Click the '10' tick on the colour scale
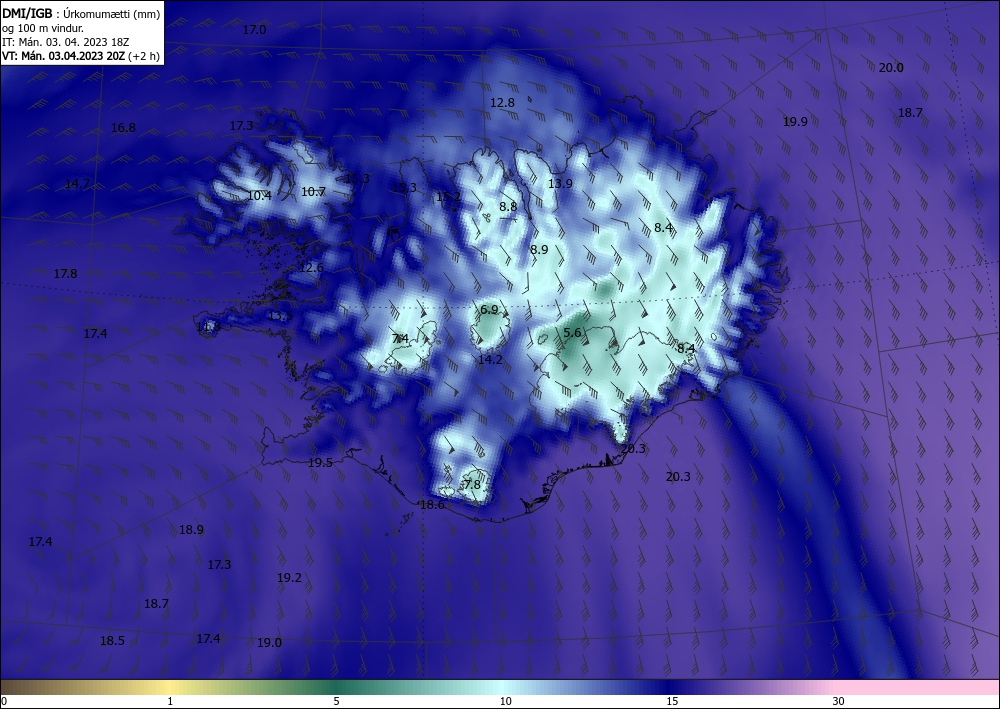Image resolution: width=1000 pixels, height=709 pixels. [x=505, y=701]
